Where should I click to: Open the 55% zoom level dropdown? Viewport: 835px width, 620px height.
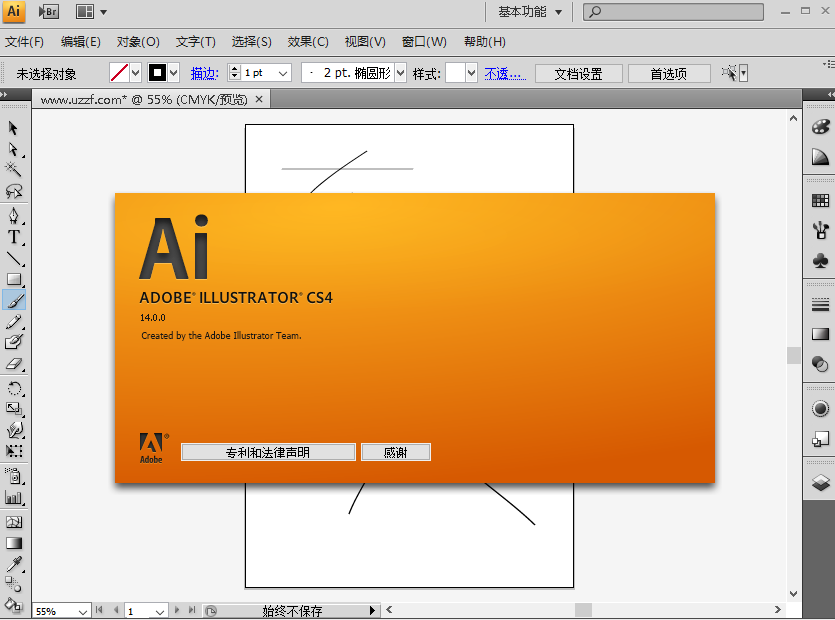click(83, 611)
